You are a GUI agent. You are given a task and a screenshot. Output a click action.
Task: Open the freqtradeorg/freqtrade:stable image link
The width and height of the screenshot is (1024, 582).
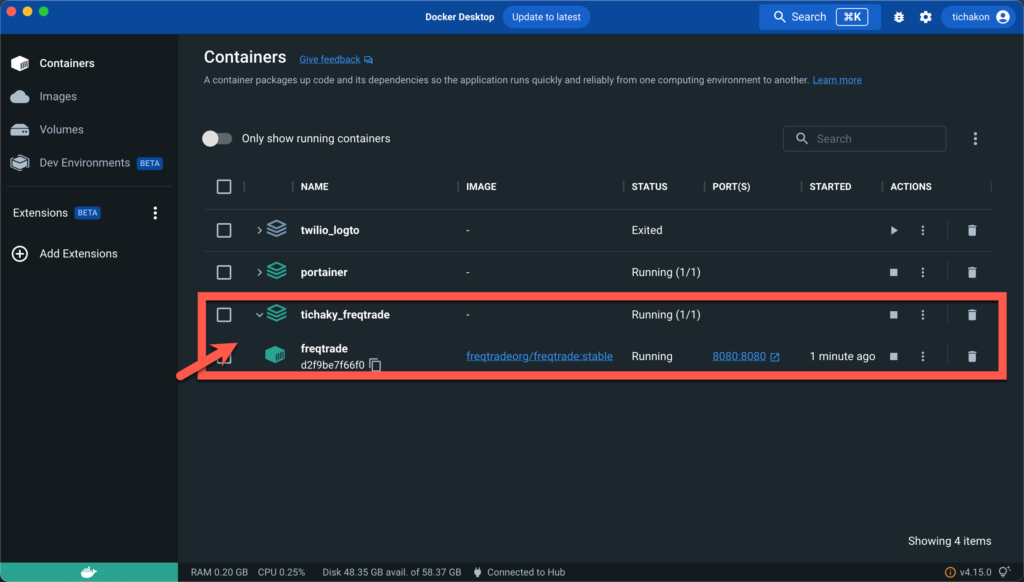(x=539, y=357)
